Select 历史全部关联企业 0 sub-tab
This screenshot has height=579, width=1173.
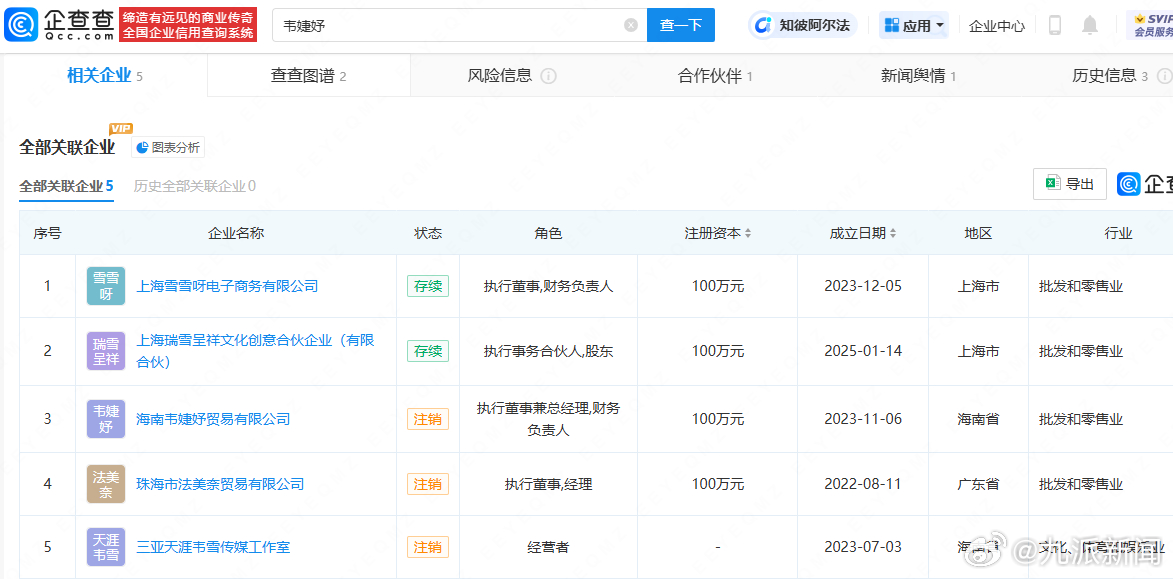click(195, 186)
